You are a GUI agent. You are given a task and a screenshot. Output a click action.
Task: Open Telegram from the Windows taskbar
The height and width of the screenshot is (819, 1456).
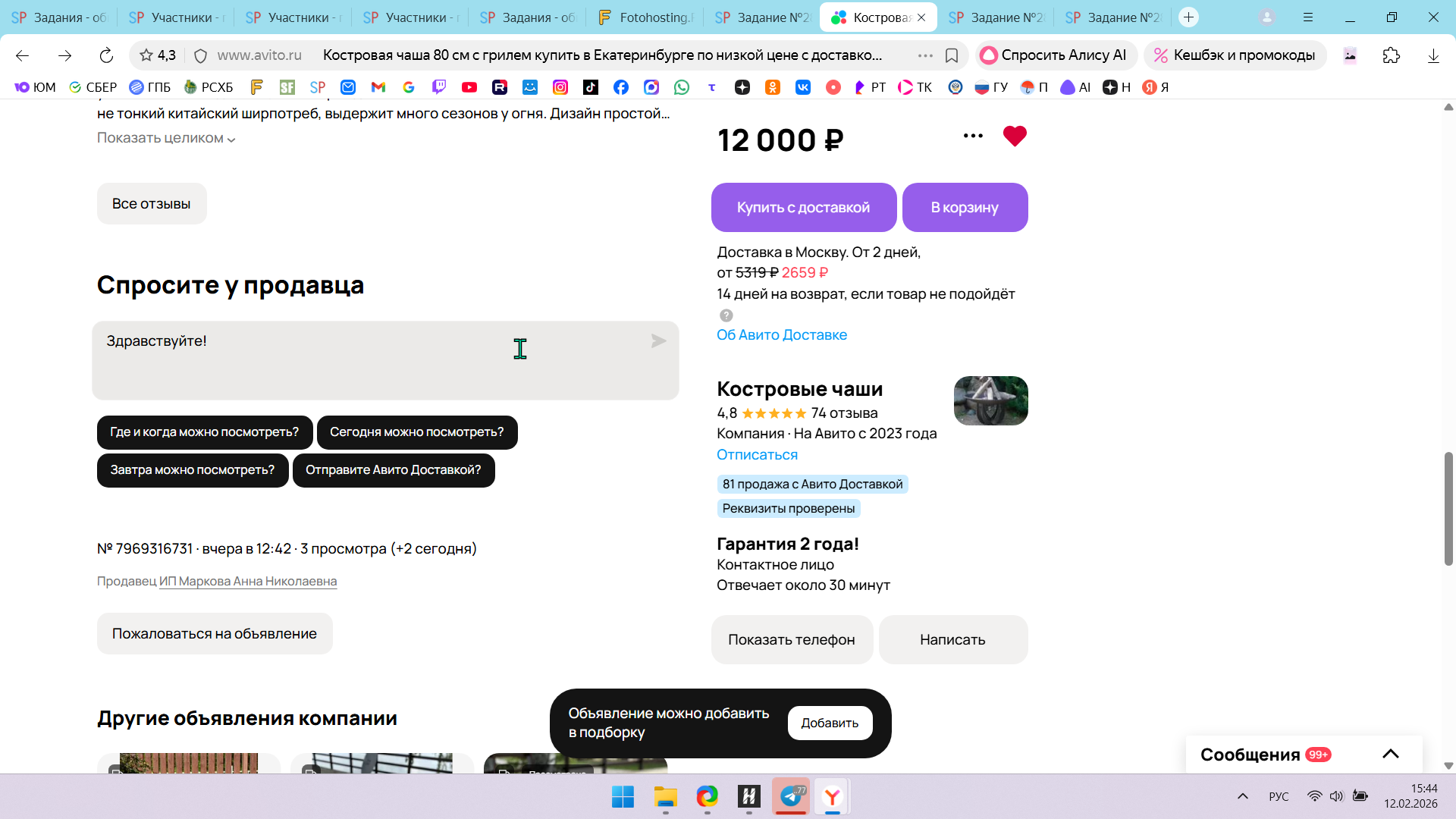tap(791, 796)
